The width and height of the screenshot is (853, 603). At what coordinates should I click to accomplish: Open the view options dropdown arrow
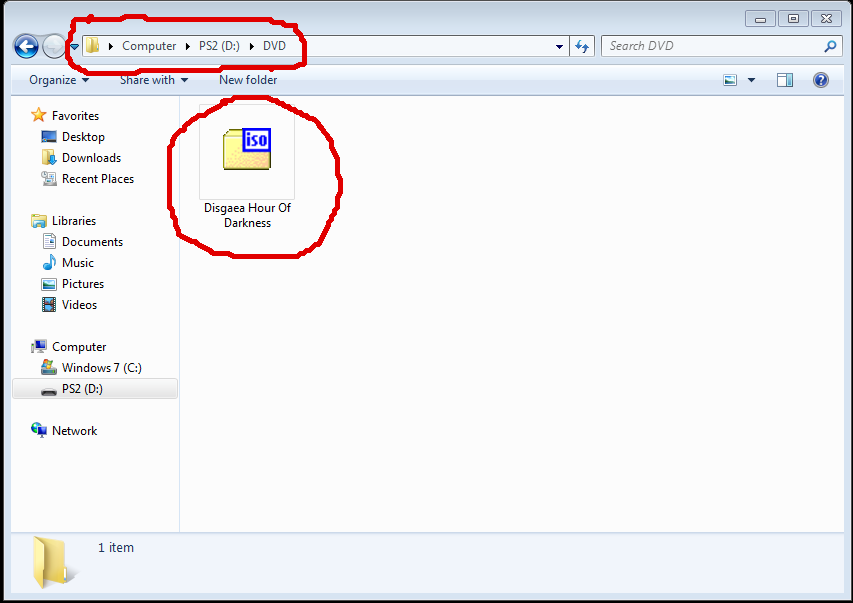[751, 80]
